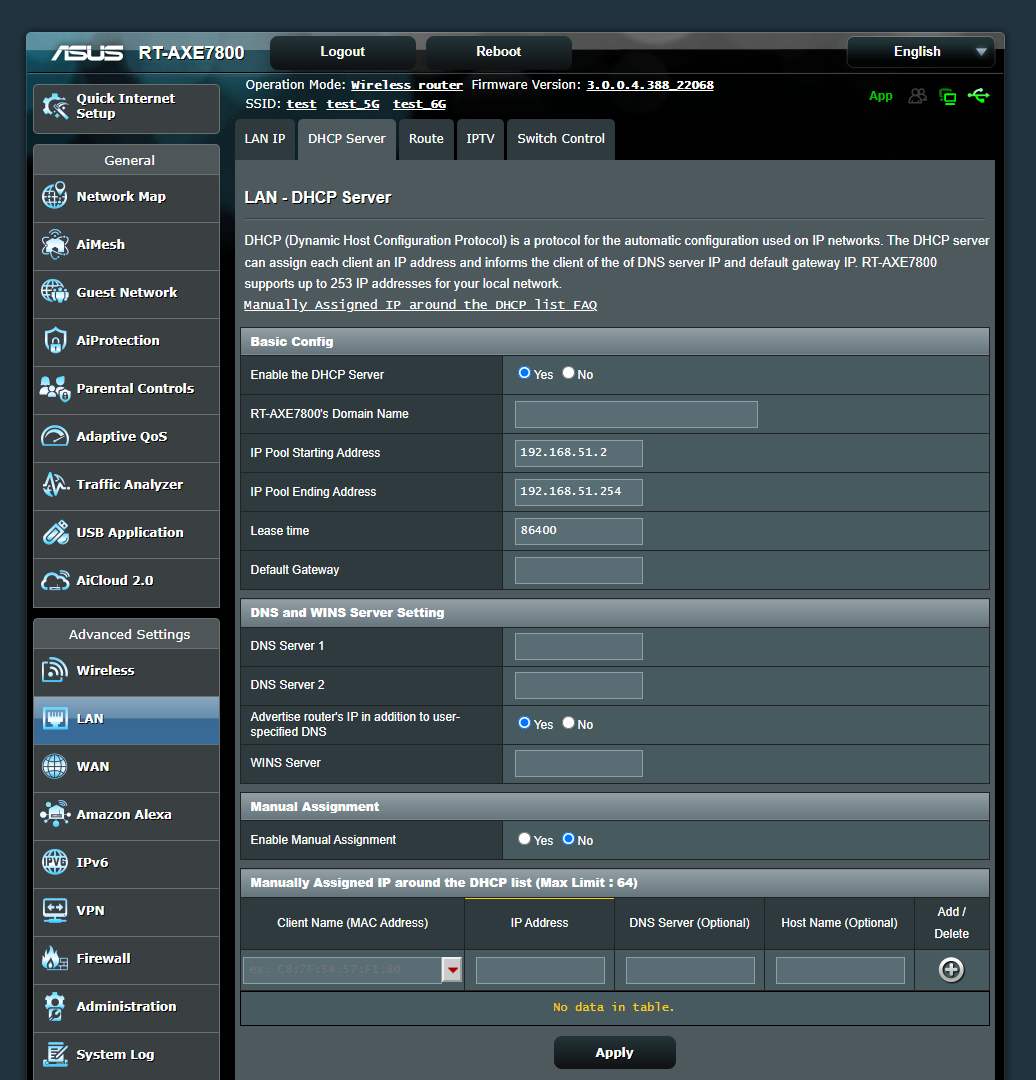This screenshot has height=1080, width=1036.
Task: Click the VPN monitor icon
Action: [55, 910]
